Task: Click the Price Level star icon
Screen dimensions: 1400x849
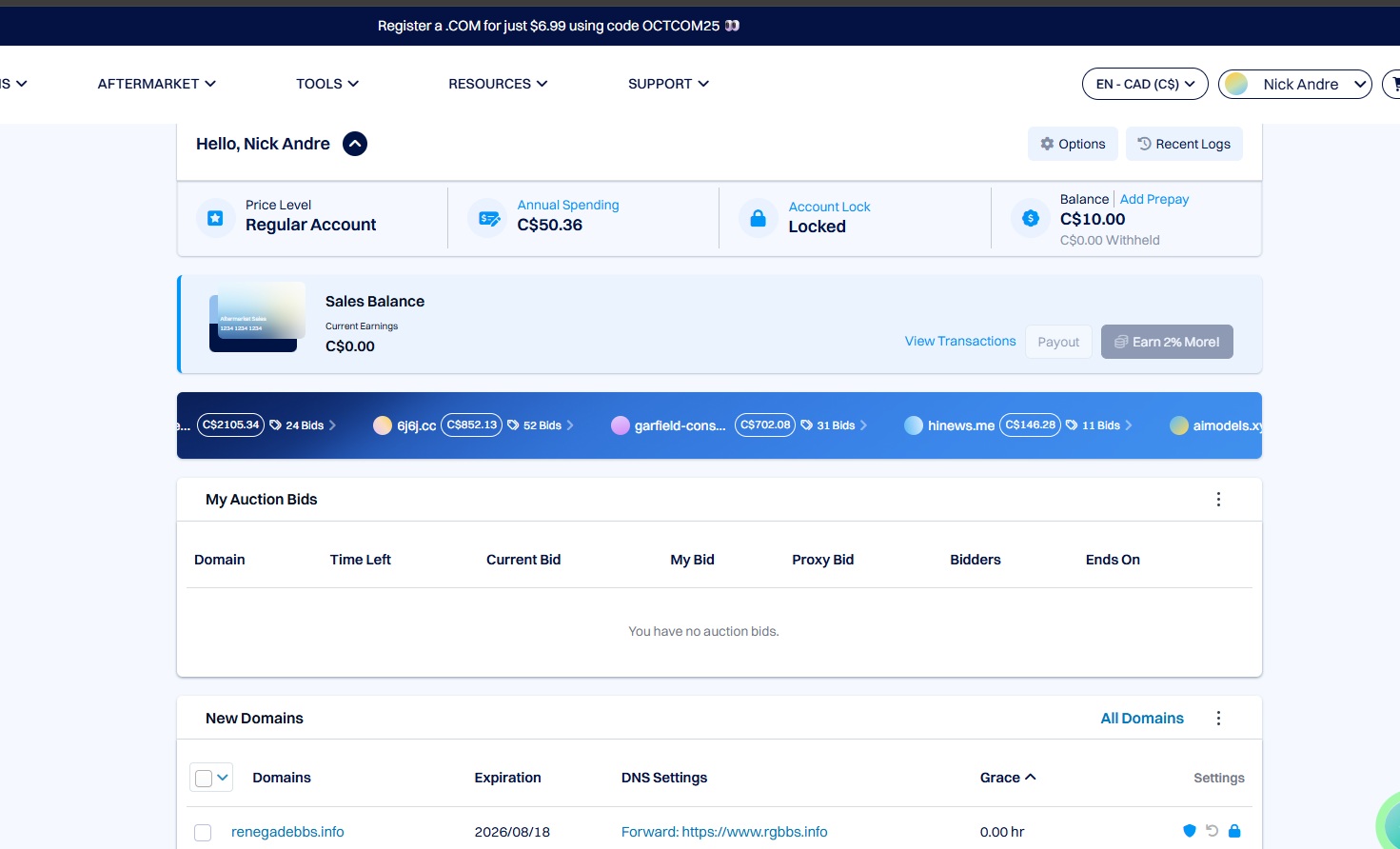Action: pos(216,218)
